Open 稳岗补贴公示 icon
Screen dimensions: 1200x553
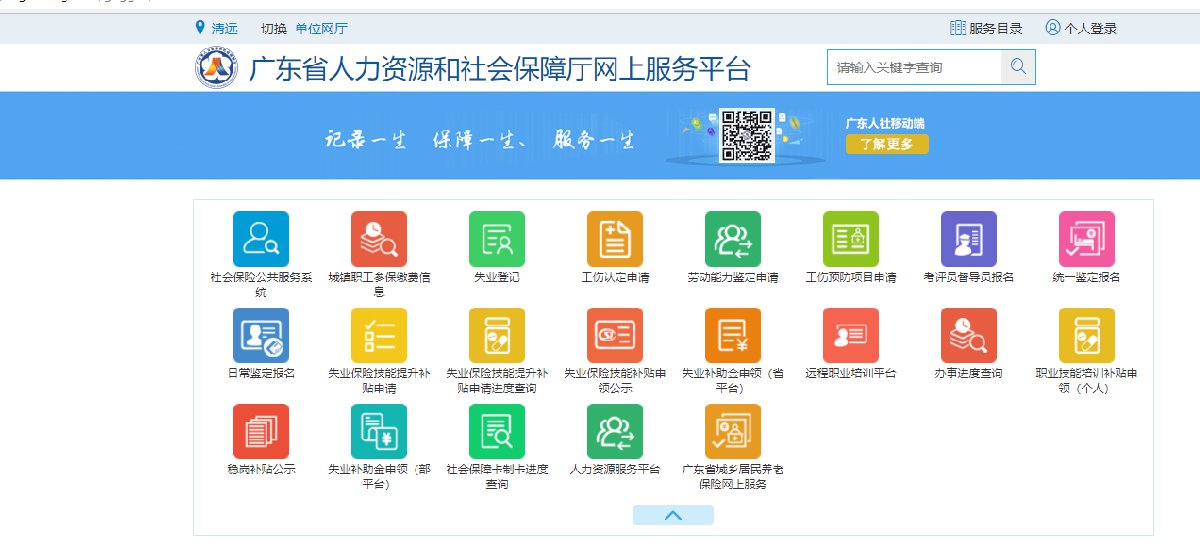click(260, 431)
